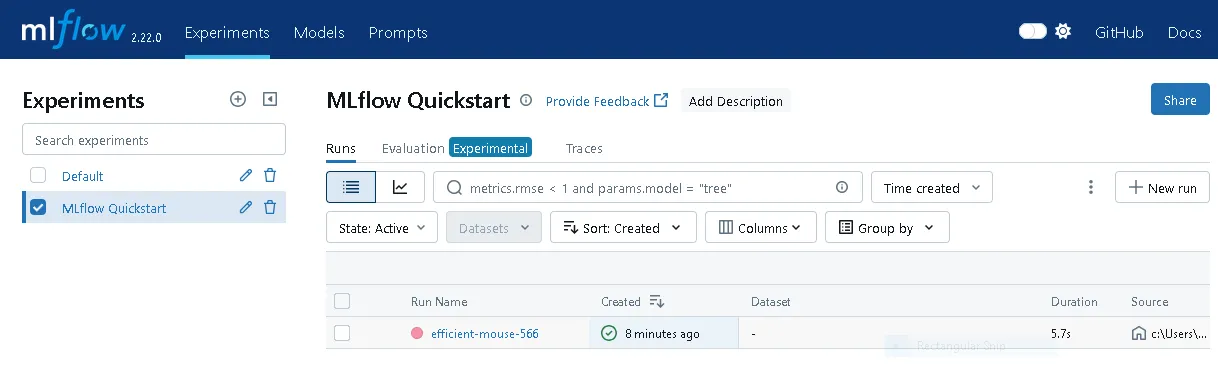Click the Share button

(x=1180, y=100)
